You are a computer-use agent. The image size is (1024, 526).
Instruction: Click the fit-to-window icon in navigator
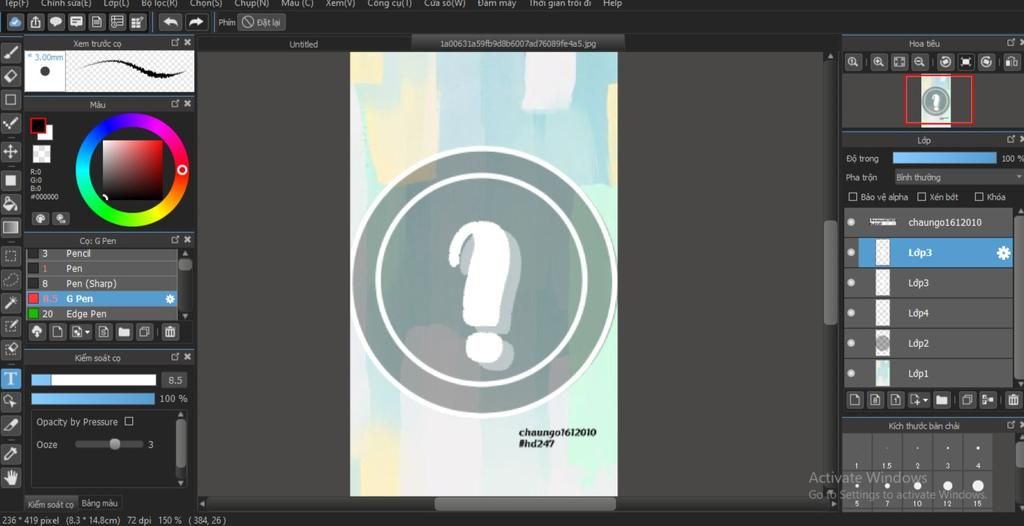[899, 62]
